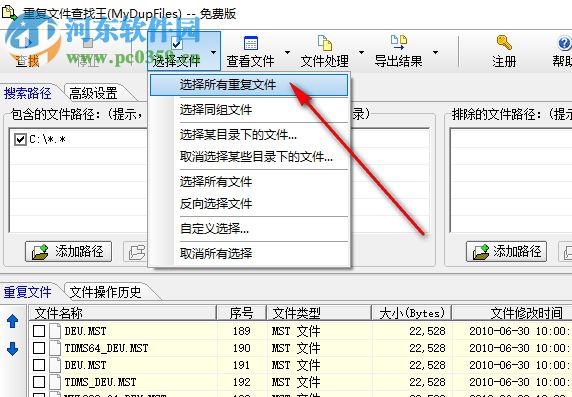Image resolution: width=572 pixels, height=397 pixels.
Task: Select the TDMS64_DEU.MST file name
Action: click(107, 348)
